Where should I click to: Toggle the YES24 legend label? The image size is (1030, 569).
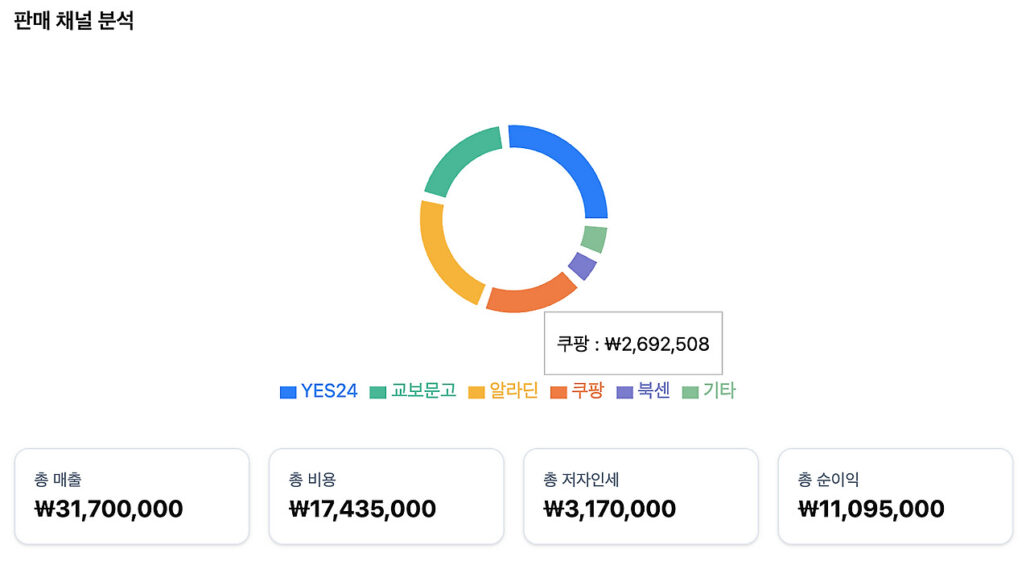(329, 391)
